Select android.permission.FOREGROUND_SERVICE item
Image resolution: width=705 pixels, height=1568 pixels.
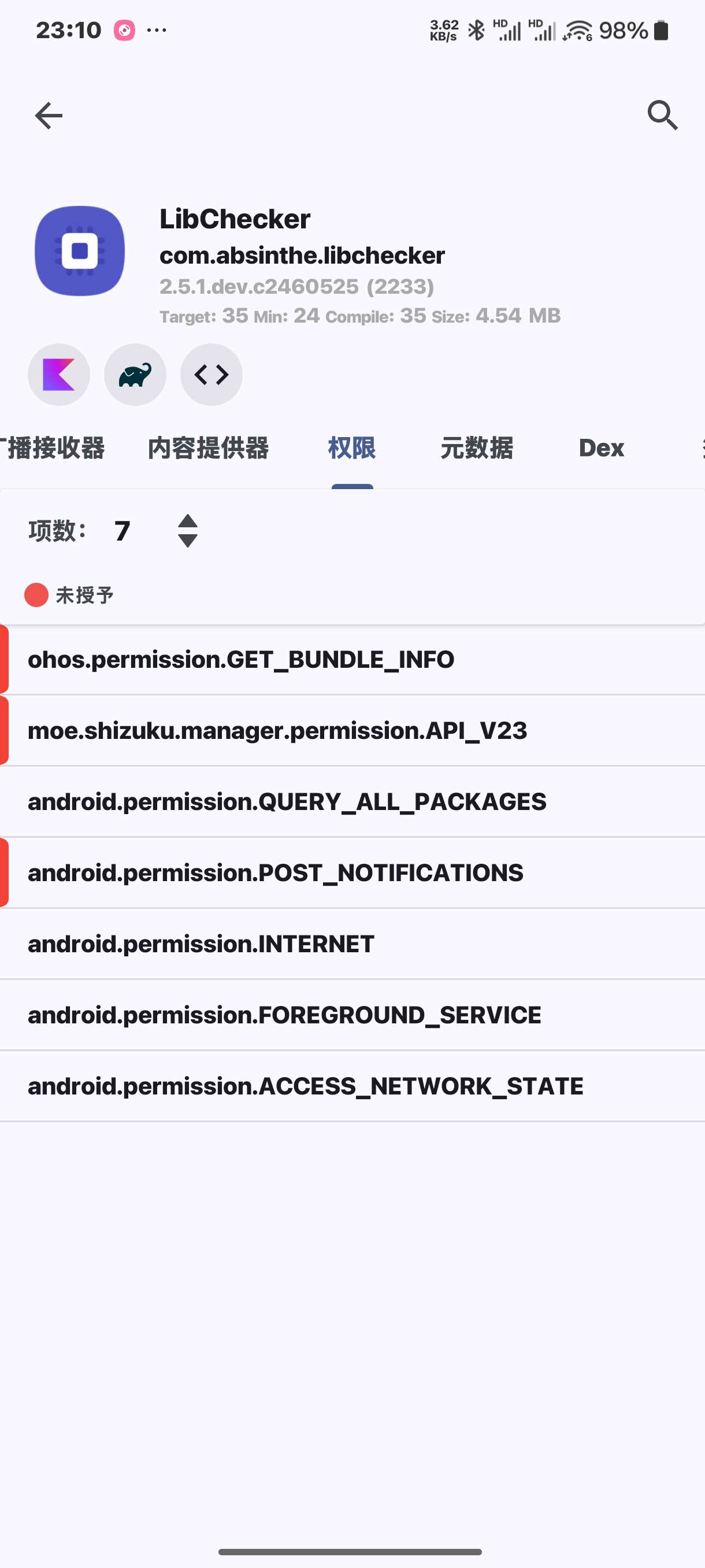353,1015
